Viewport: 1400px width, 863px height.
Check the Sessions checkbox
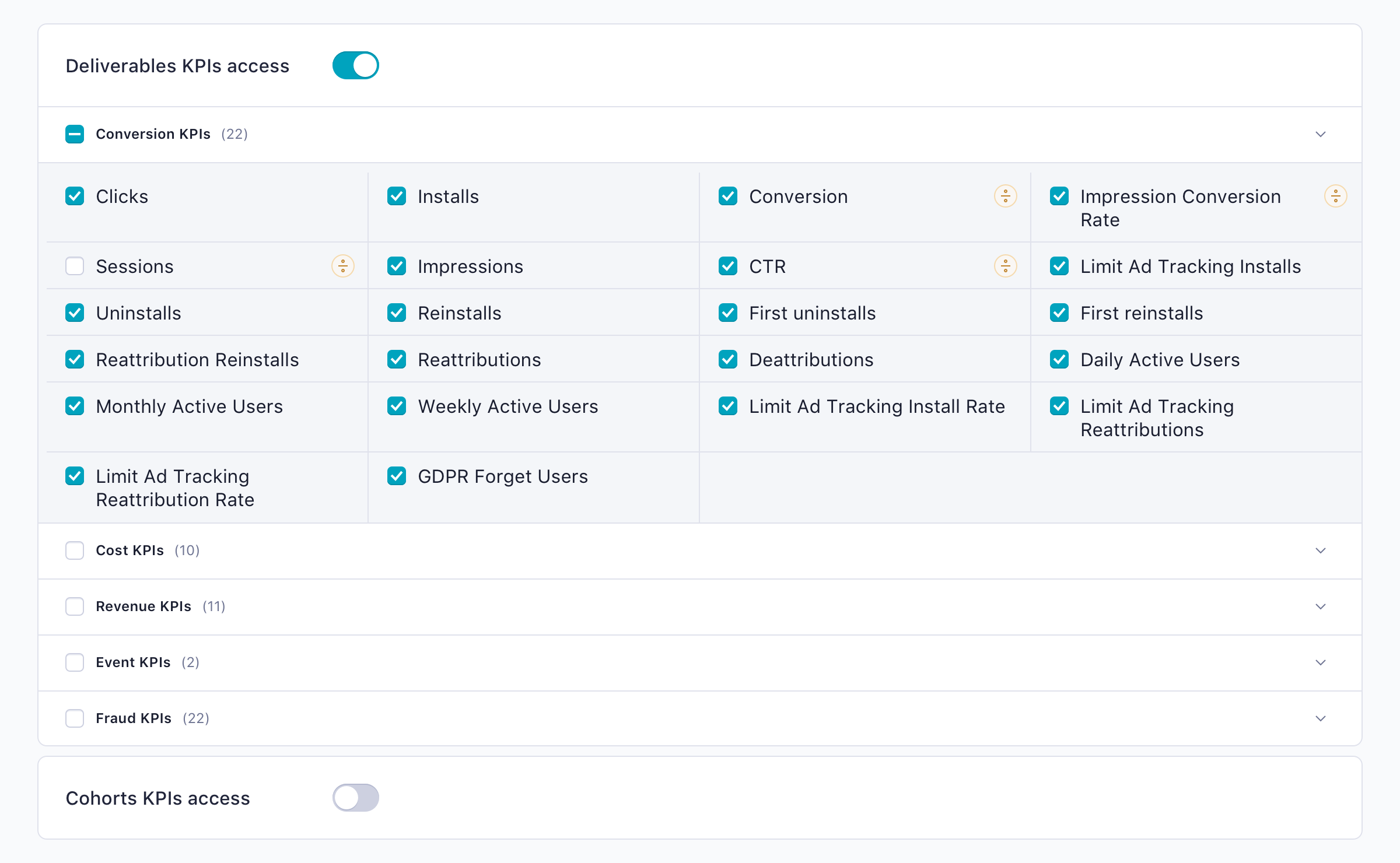75,266
